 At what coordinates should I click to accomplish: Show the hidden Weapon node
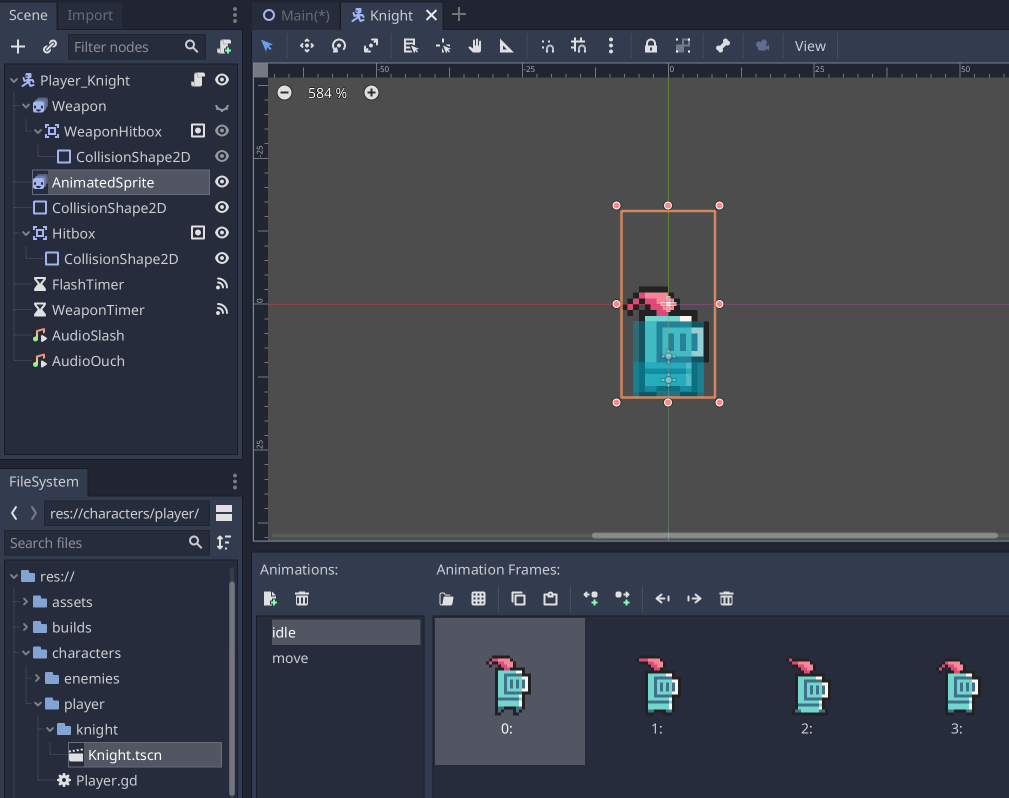(x=222, y=107)
